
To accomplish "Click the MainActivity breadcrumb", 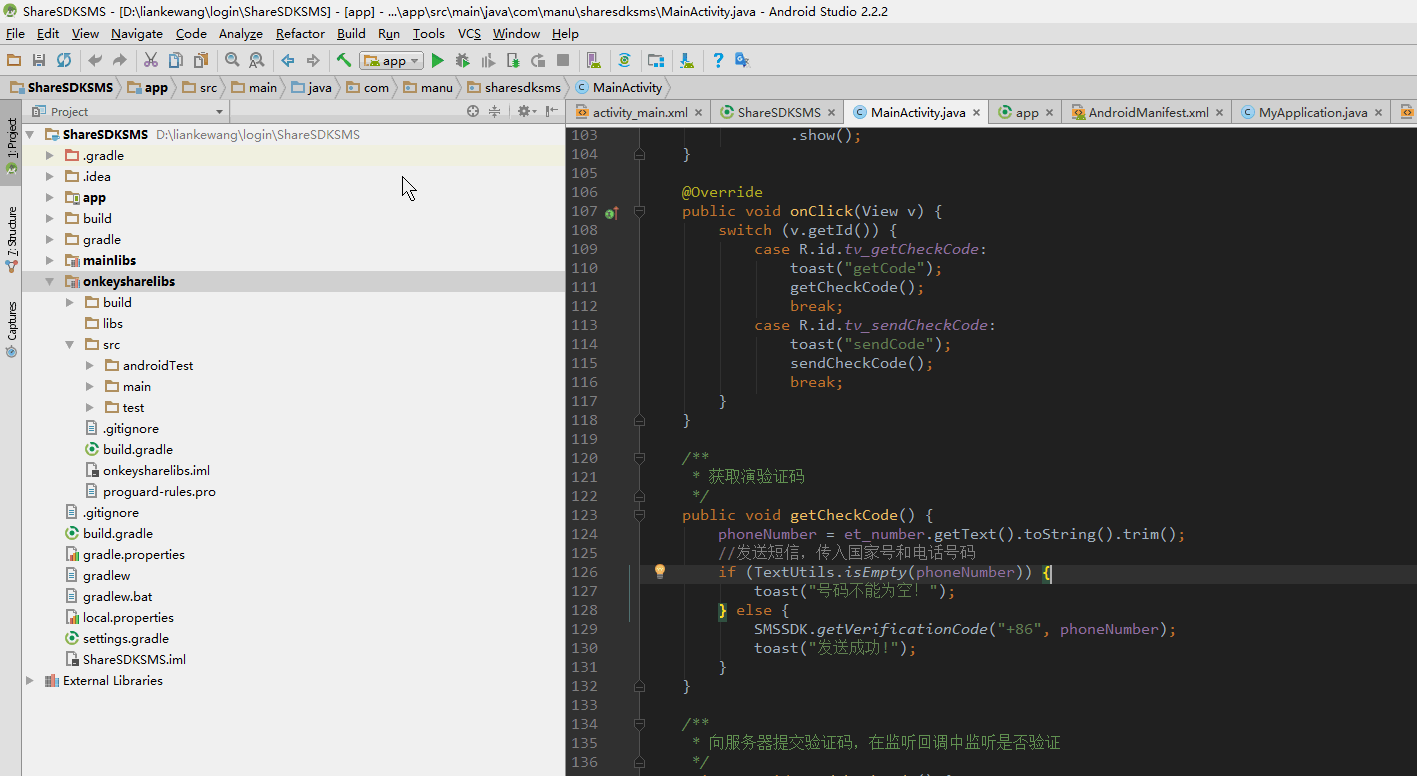I will [619, 88].
